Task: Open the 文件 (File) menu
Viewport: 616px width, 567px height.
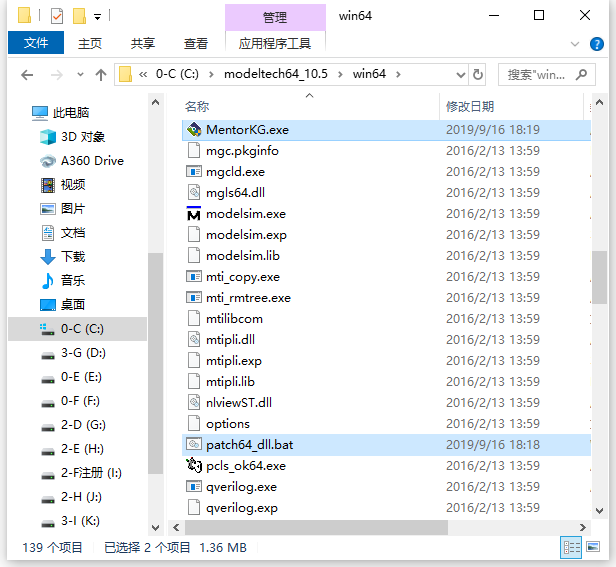Action: (x=36, y=42)
